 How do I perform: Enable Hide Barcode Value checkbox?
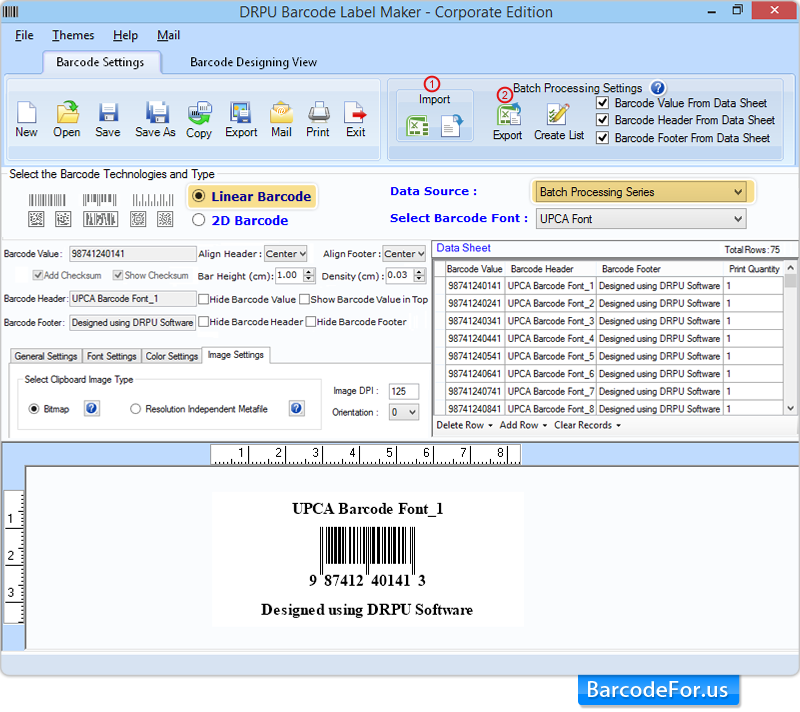pyautogui.click(x=204, y=299)
